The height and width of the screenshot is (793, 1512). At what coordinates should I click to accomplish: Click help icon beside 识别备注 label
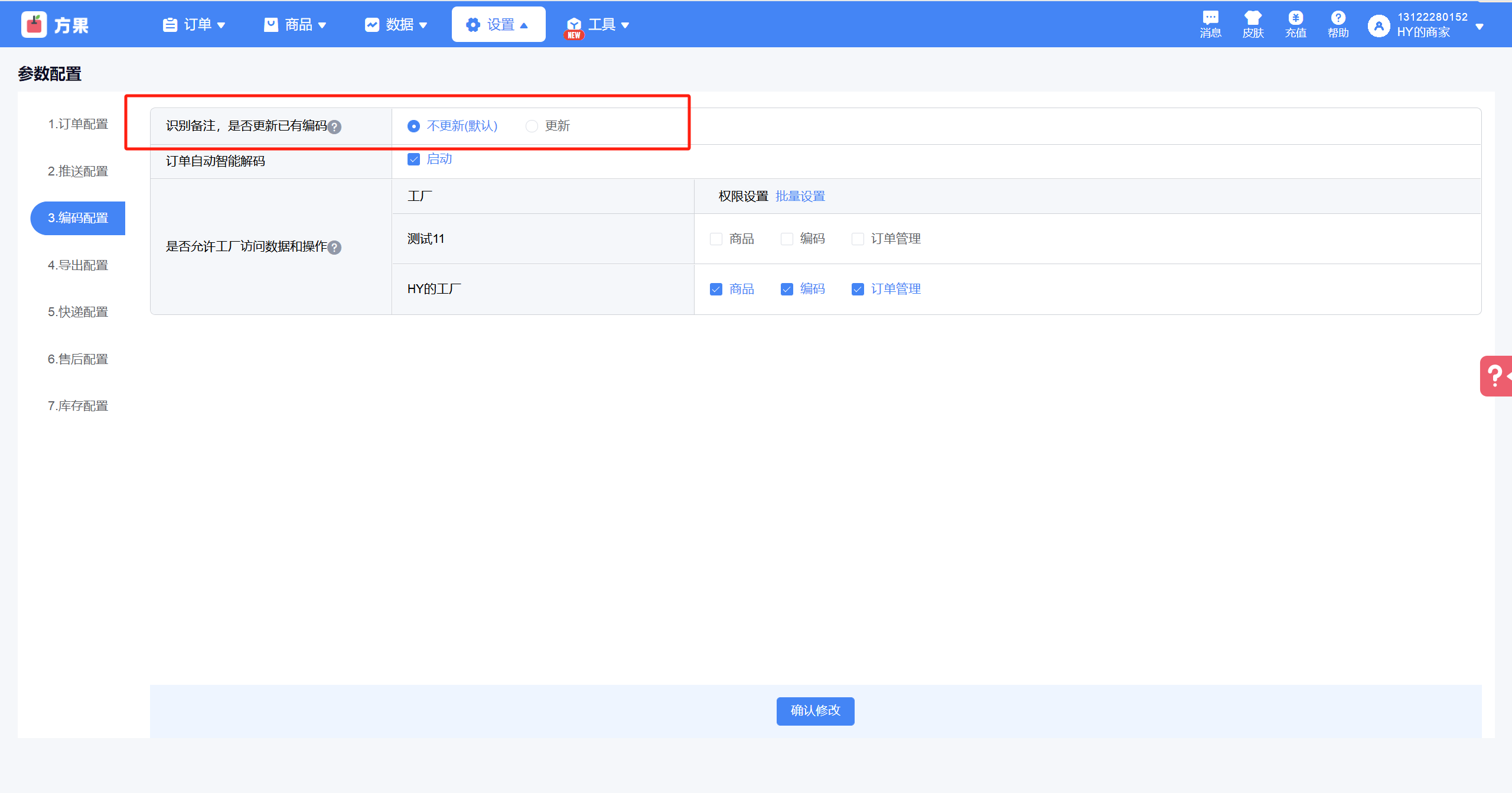[x=334, y=127]
